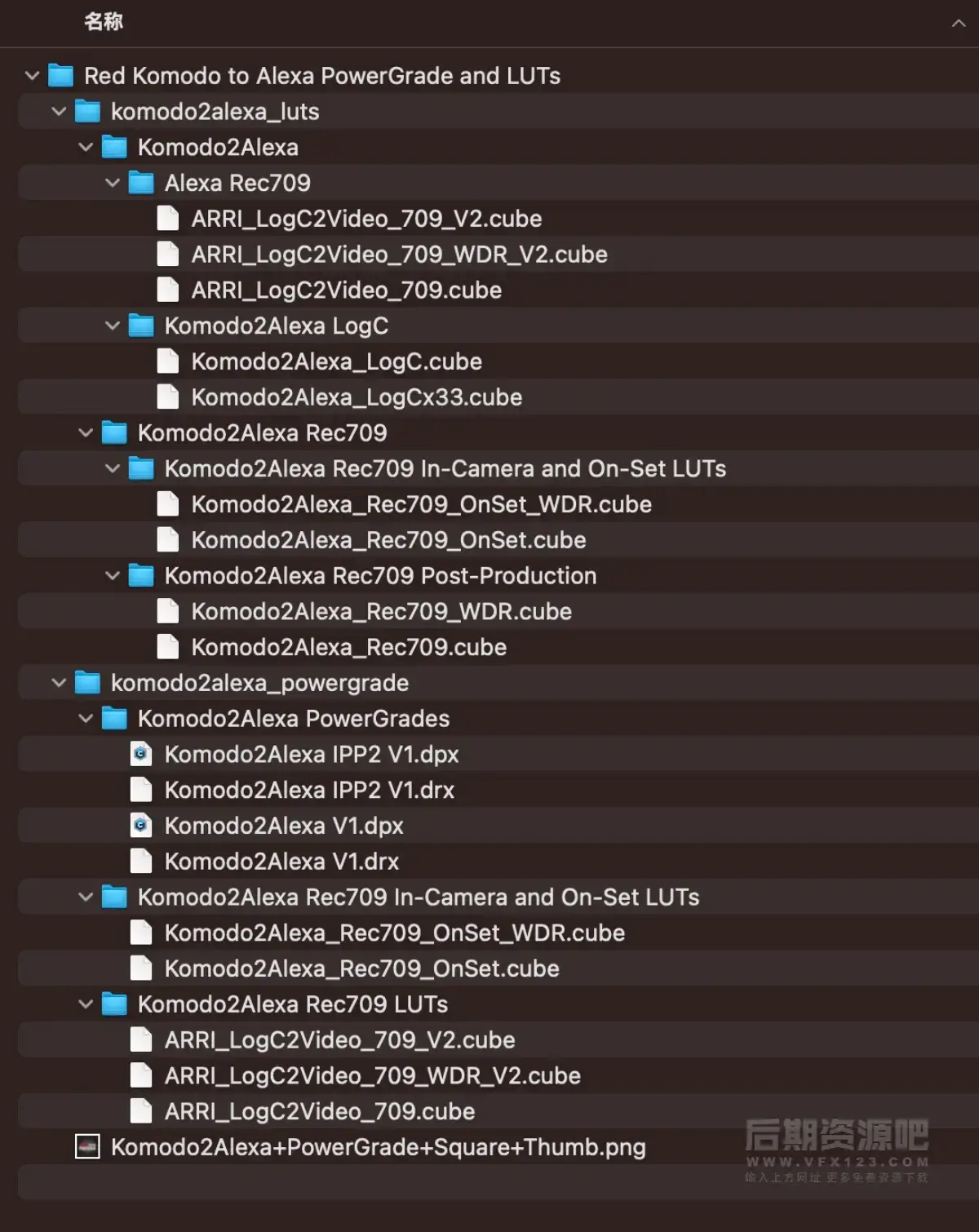Click the Komodo2Alexa V1.drx file icon
This screenshot has height=1232, width=979.
click(x=141, y=862)
